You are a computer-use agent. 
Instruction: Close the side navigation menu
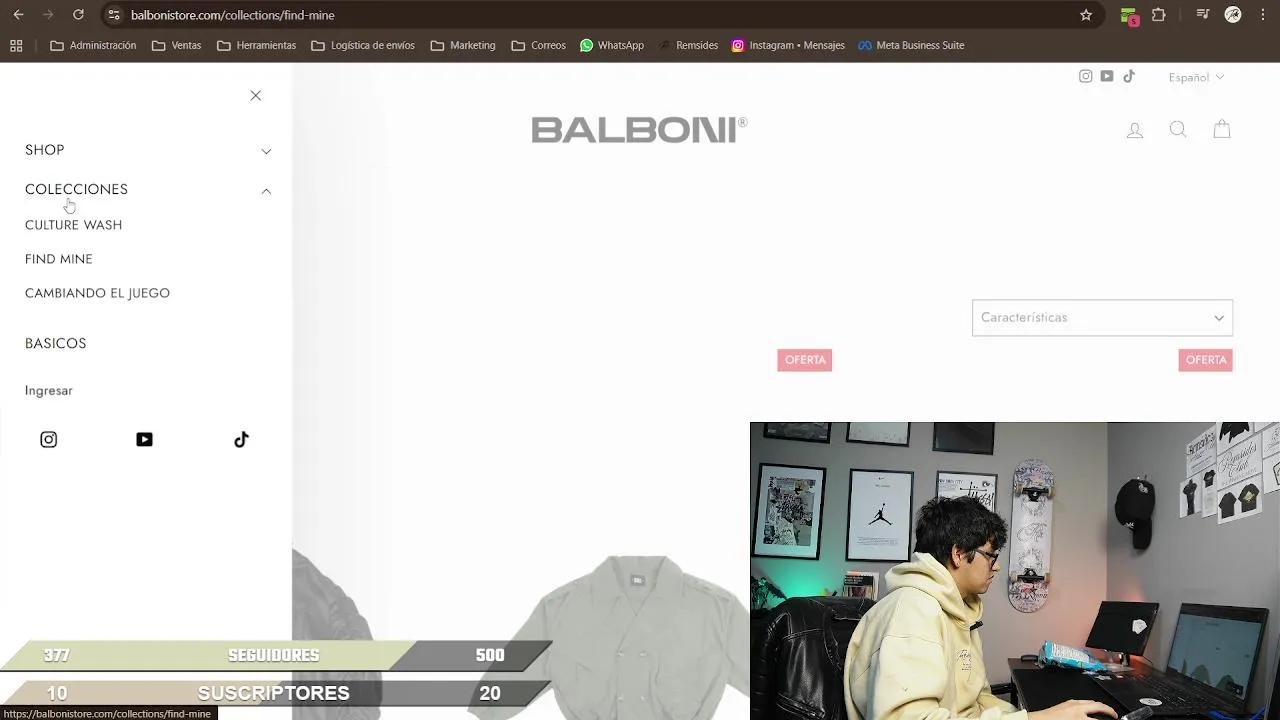click(255, 96)
